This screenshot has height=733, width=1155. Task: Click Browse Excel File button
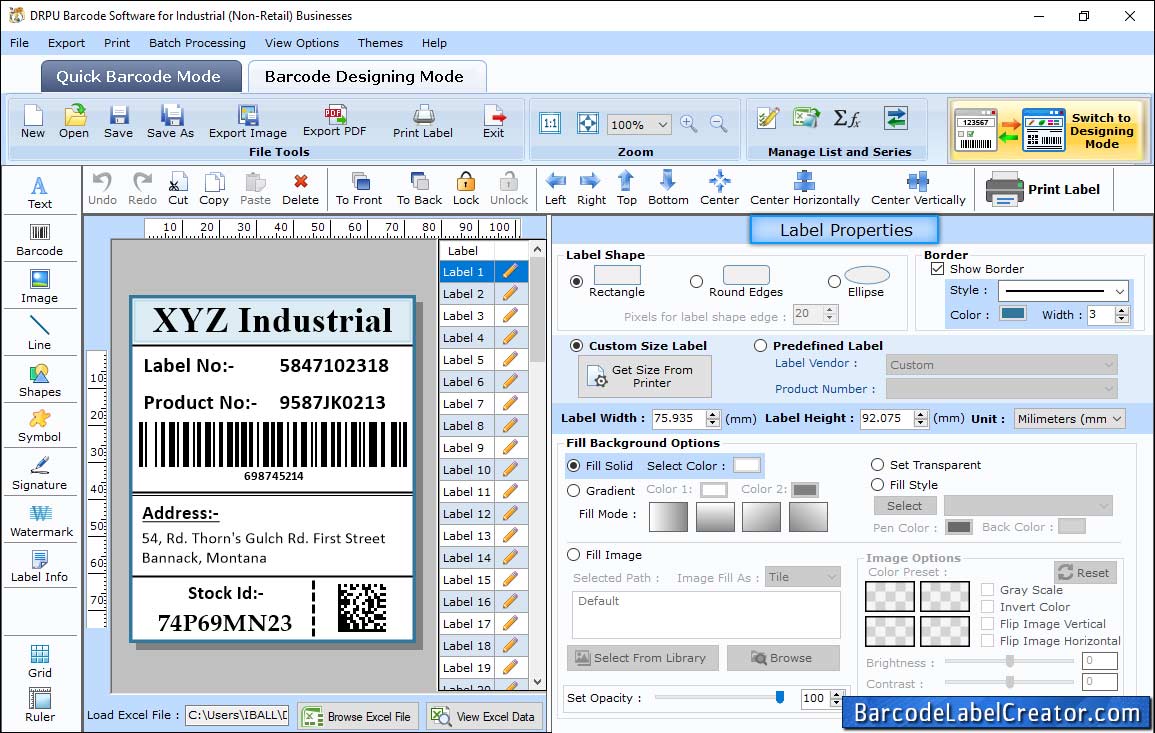pyautogui.click(x=358, y=716)
